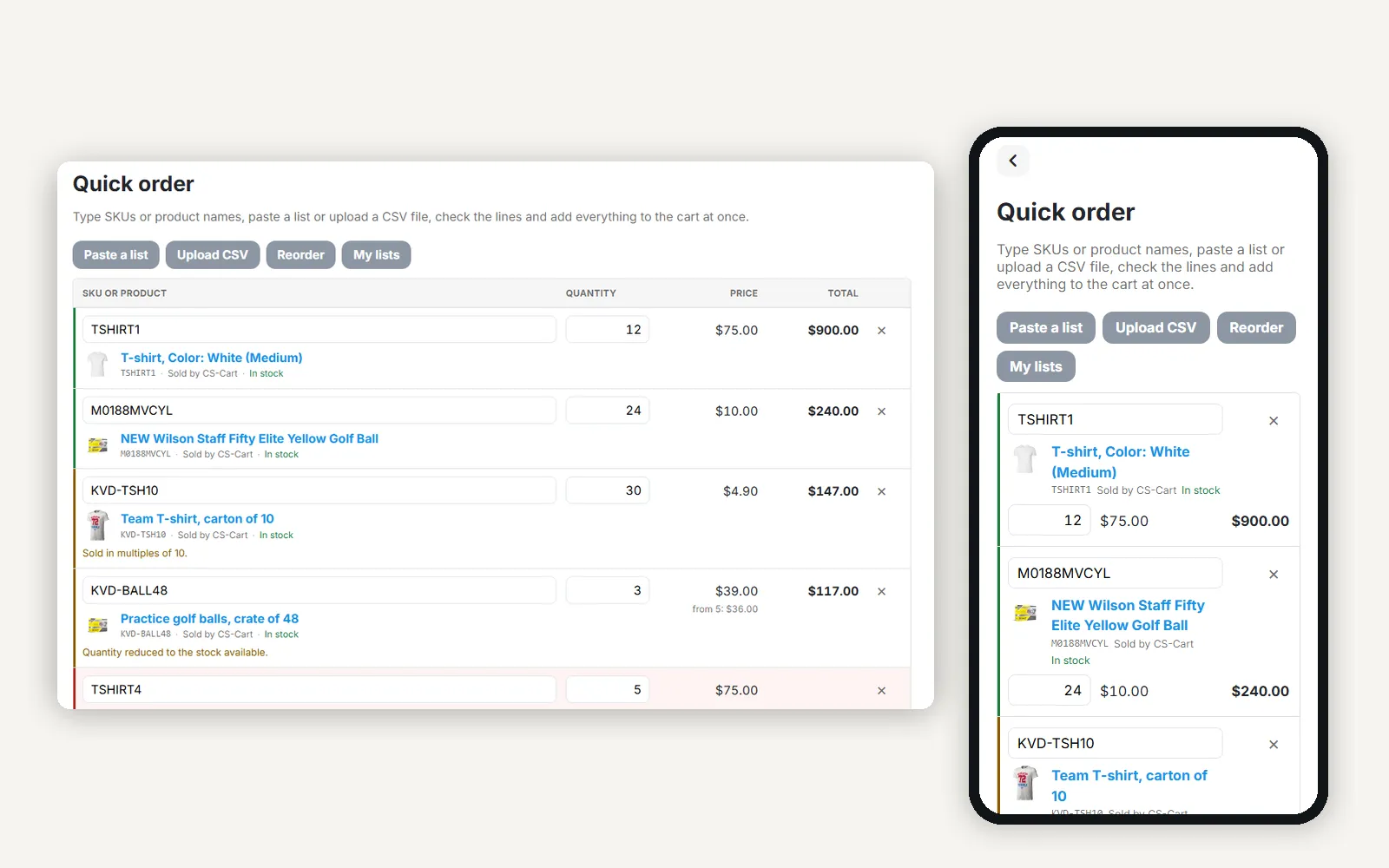The image size is (1389, 868).
Task: Remove the M0188MVCYL row in desktop view
Action: coord(881,411)
